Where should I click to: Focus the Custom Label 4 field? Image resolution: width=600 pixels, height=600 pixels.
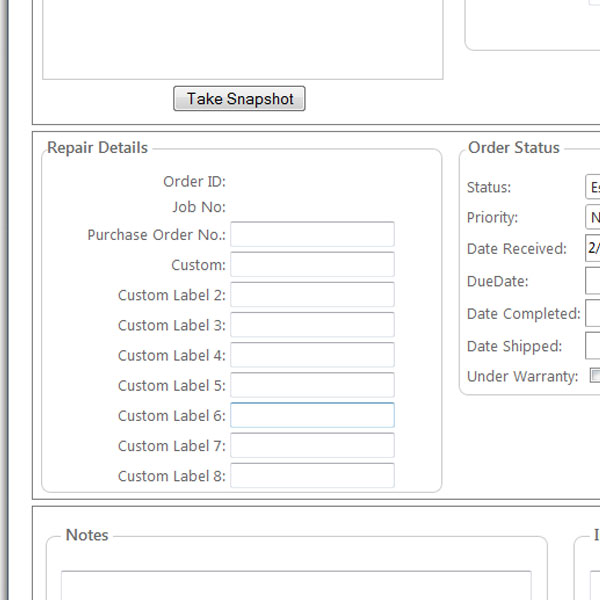click(x=312, y=355)
